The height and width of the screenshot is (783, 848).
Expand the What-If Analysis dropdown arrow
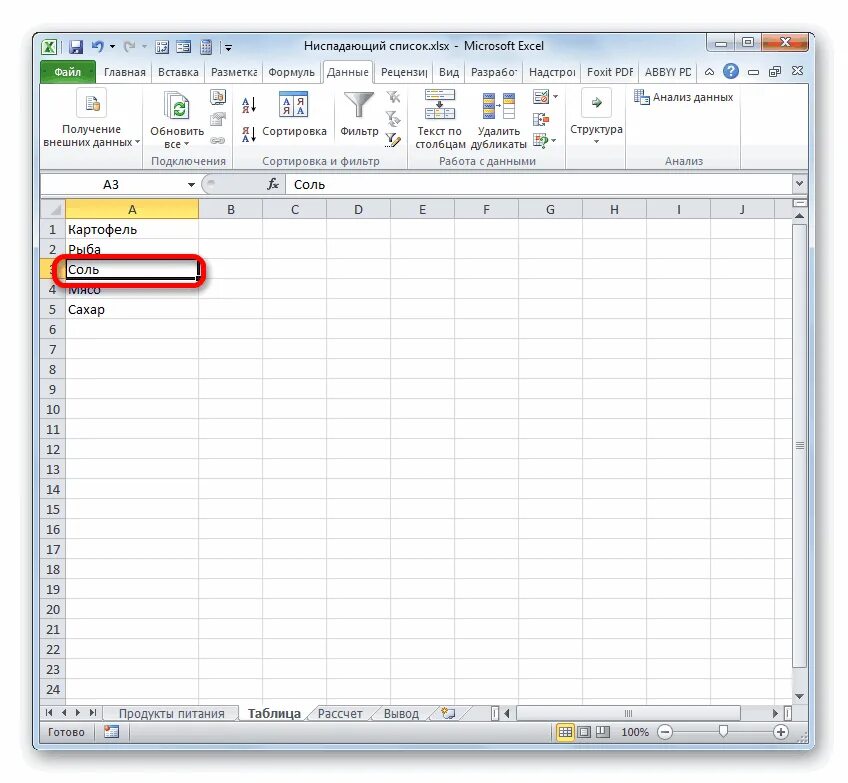[554, 141]
